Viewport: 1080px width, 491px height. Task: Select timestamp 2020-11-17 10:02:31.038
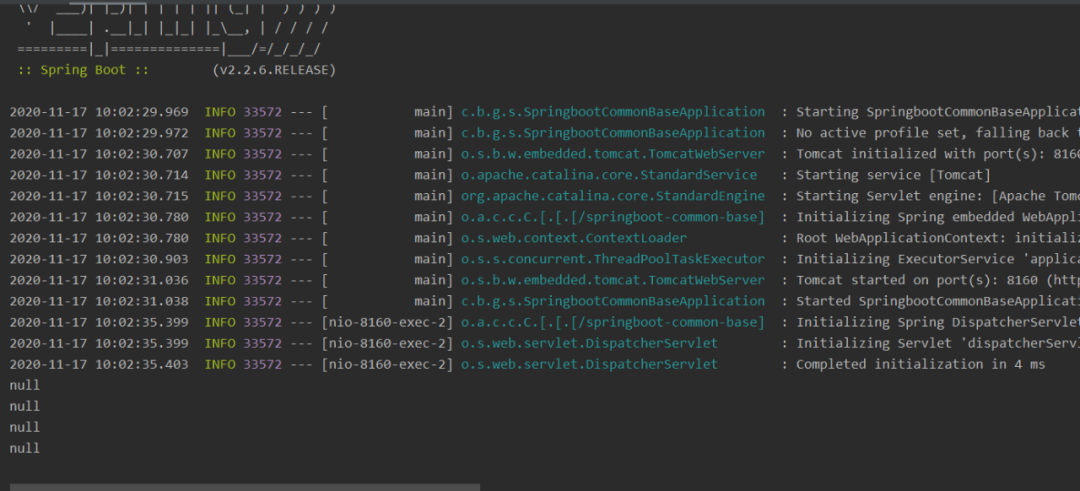(98, 302)
